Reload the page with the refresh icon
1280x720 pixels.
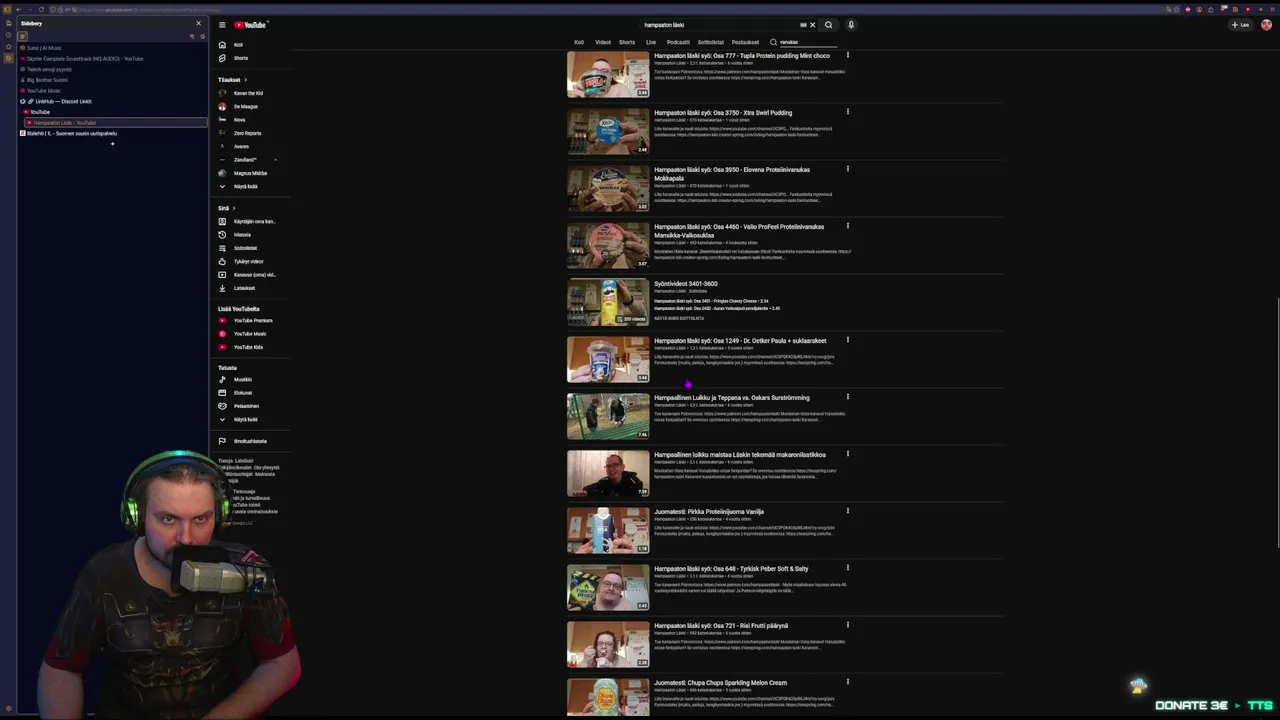41,10
